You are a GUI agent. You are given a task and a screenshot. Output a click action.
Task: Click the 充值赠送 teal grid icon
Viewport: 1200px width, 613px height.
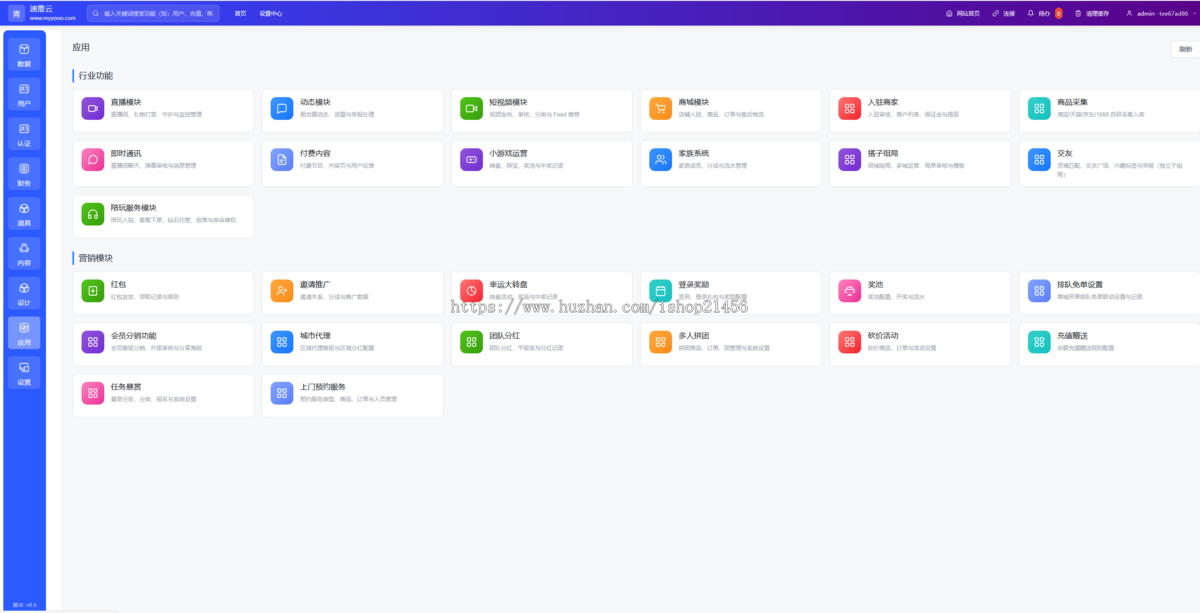1039,342
